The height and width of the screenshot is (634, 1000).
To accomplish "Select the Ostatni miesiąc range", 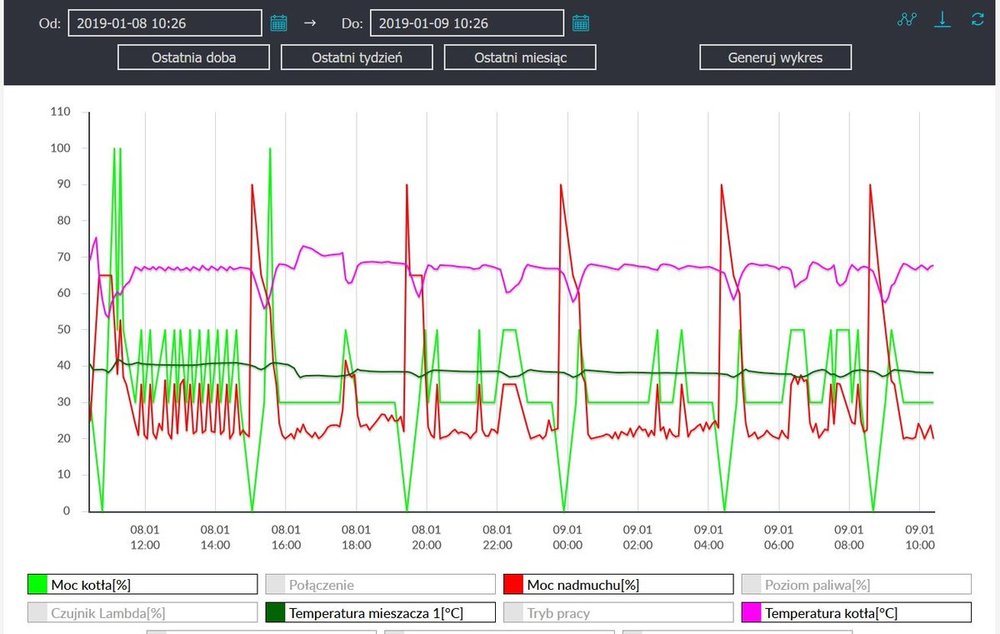I will [520, 57].
